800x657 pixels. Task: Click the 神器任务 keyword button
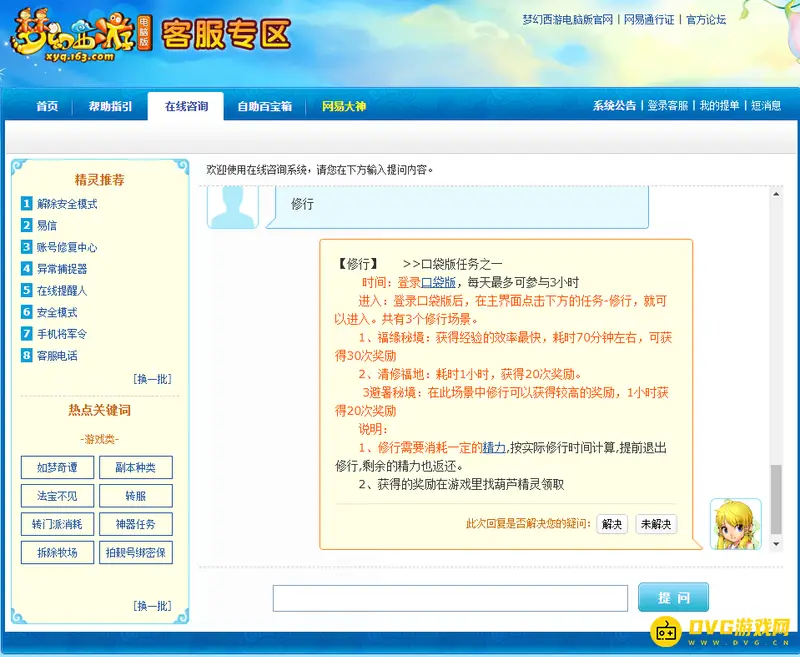pos(136,524)
